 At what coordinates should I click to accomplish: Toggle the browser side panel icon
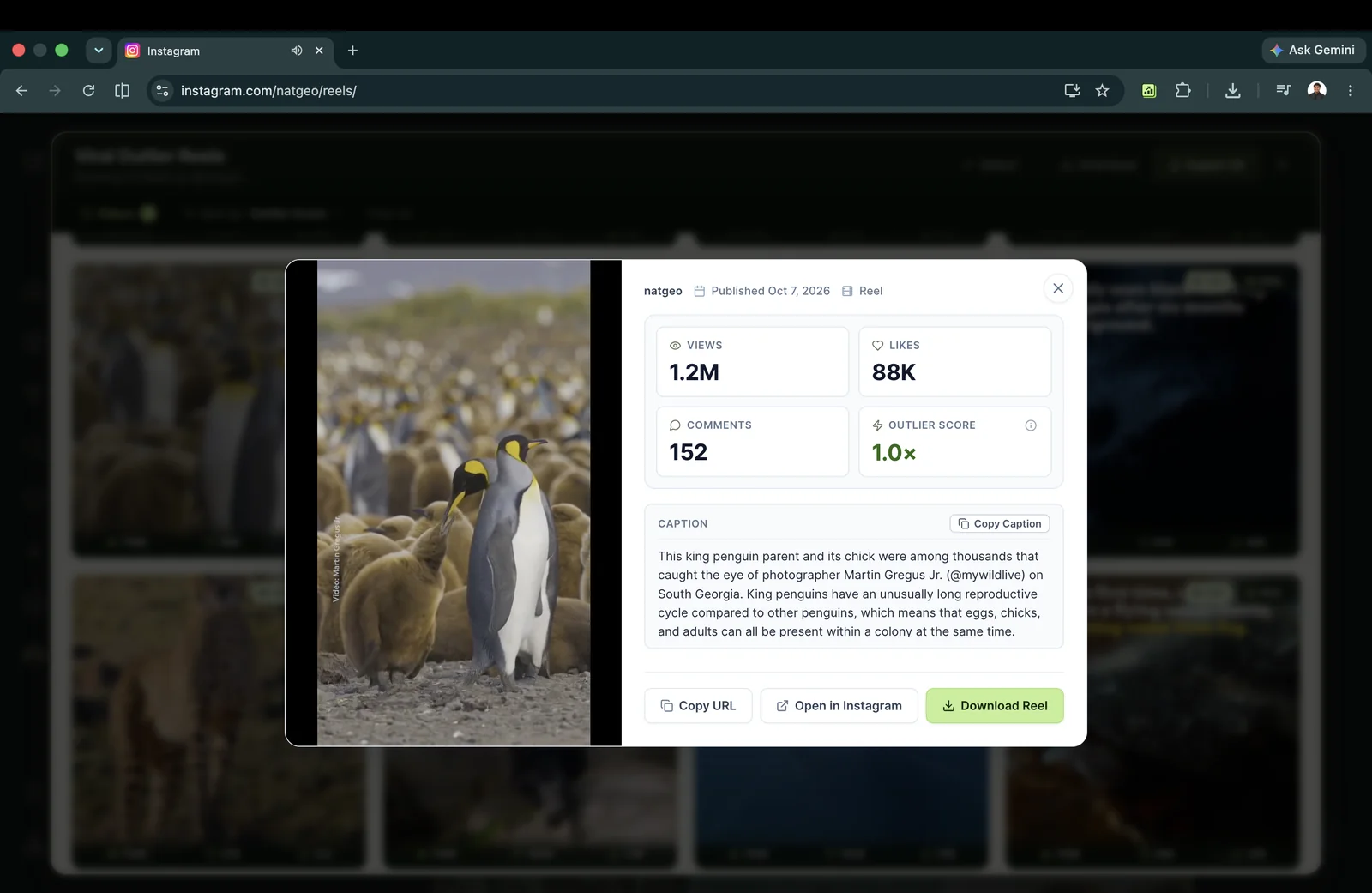coord(122,90)
